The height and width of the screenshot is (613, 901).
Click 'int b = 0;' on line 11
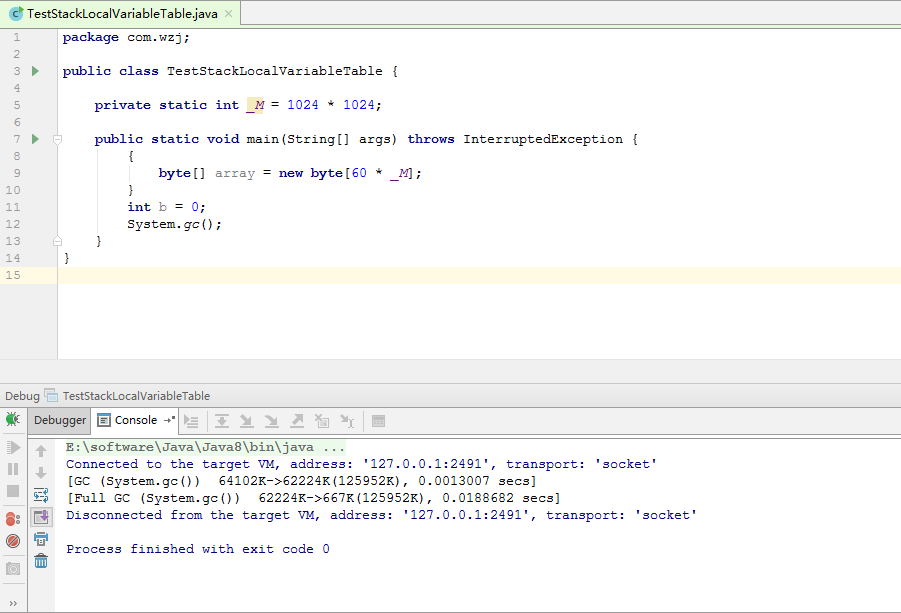click(166, 207)
